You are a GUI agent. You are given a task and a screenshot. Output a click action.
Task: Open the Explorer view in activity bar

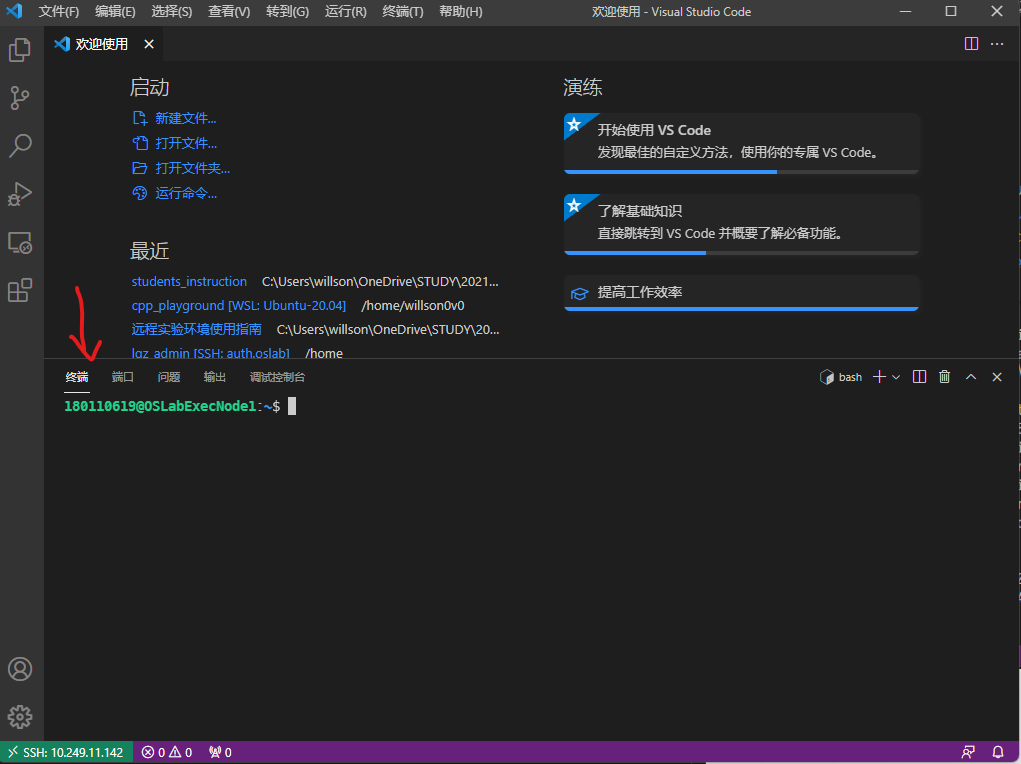coord(20,50)
